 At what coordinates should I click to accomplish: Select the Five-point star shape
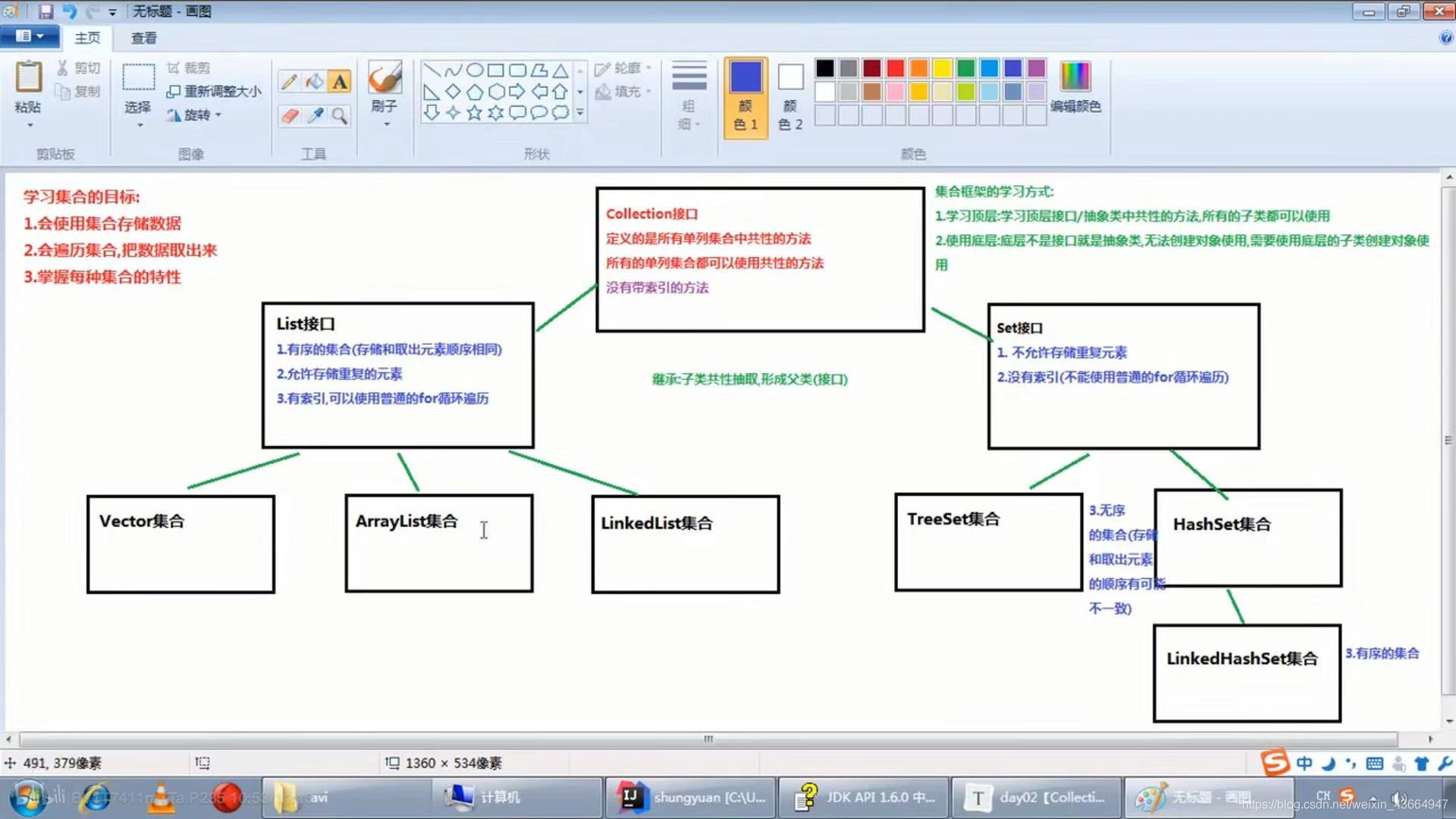475,113
